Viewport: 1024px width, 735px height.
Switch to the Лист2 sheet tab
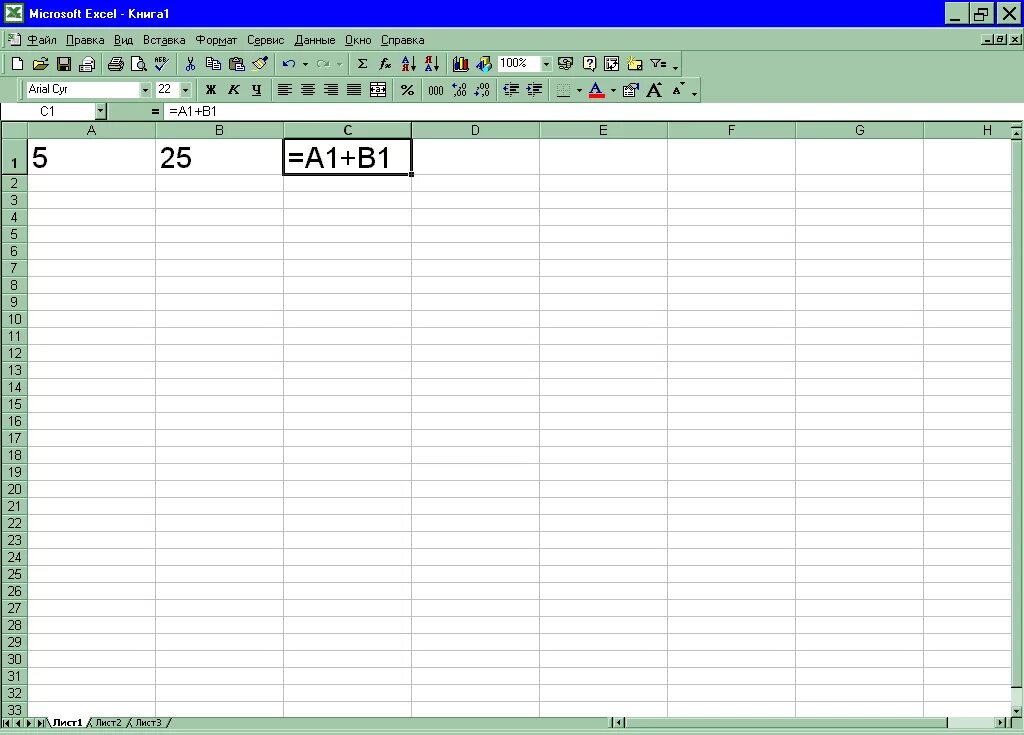[108, 723]
